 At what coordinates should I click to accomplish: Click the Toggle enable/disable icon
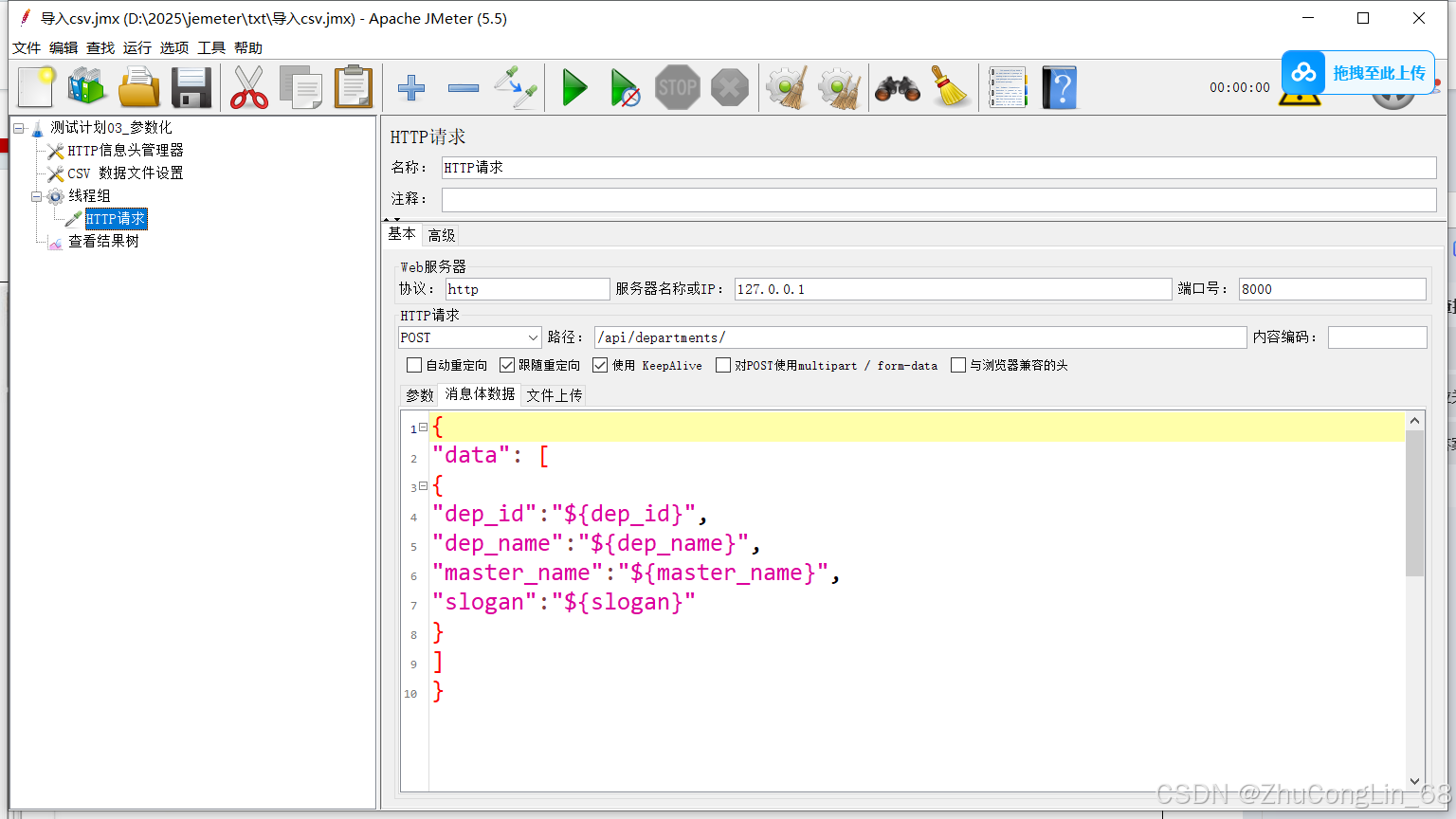[x=517, y=87]
